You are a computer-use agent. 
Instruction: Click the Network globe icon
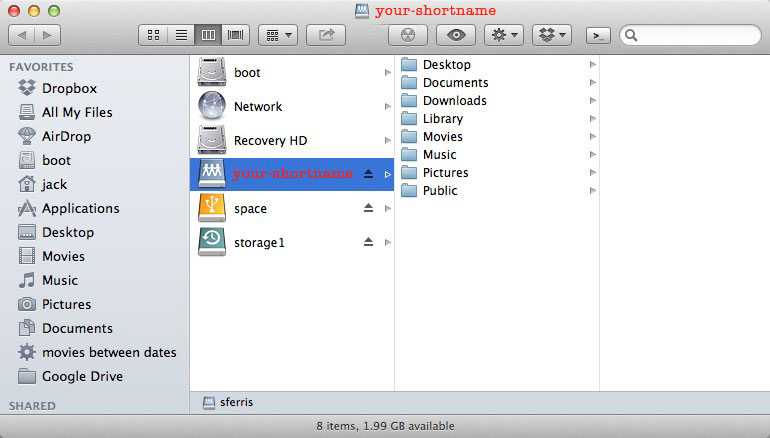click(x=212, y=106)
